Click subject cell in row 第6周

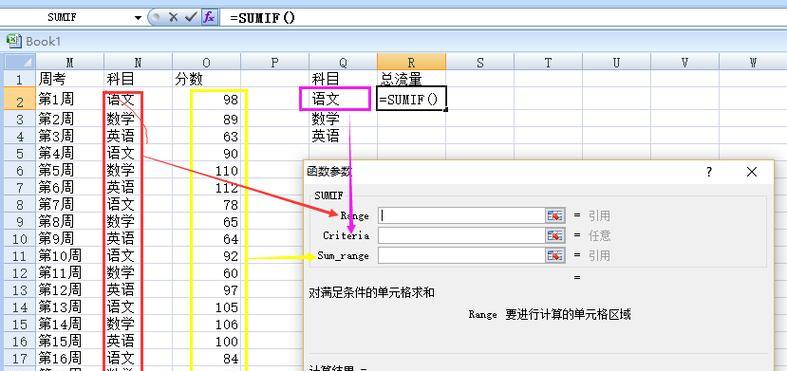138,187
